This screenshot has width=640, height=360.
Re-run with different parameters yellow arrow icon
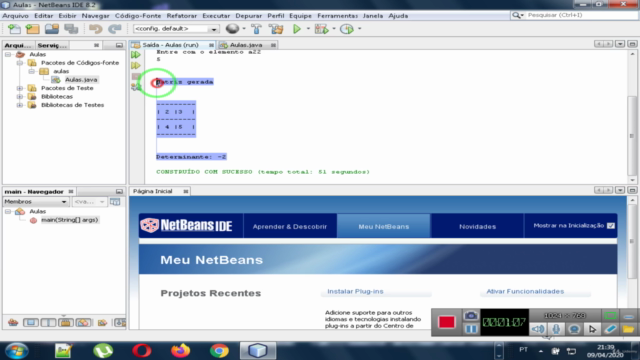136,65
